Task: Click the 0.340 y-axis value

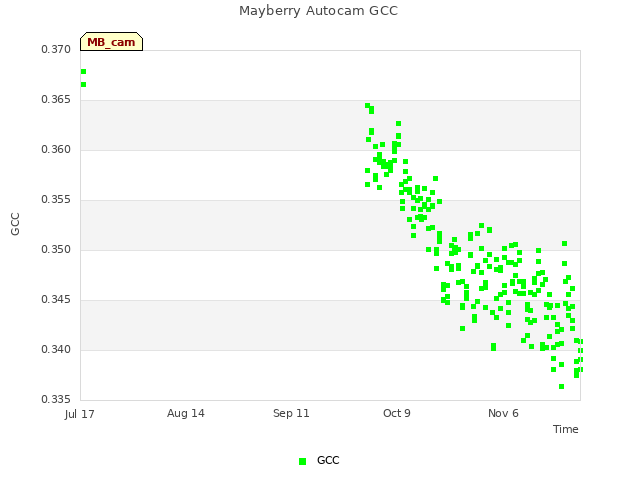Action: [x=56, y=349]
